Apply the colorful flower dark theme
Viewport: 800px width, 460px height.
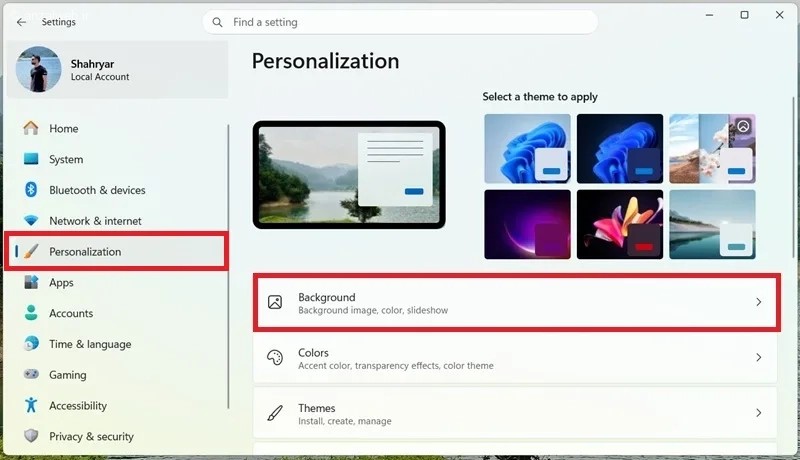(x=620, y=224)
